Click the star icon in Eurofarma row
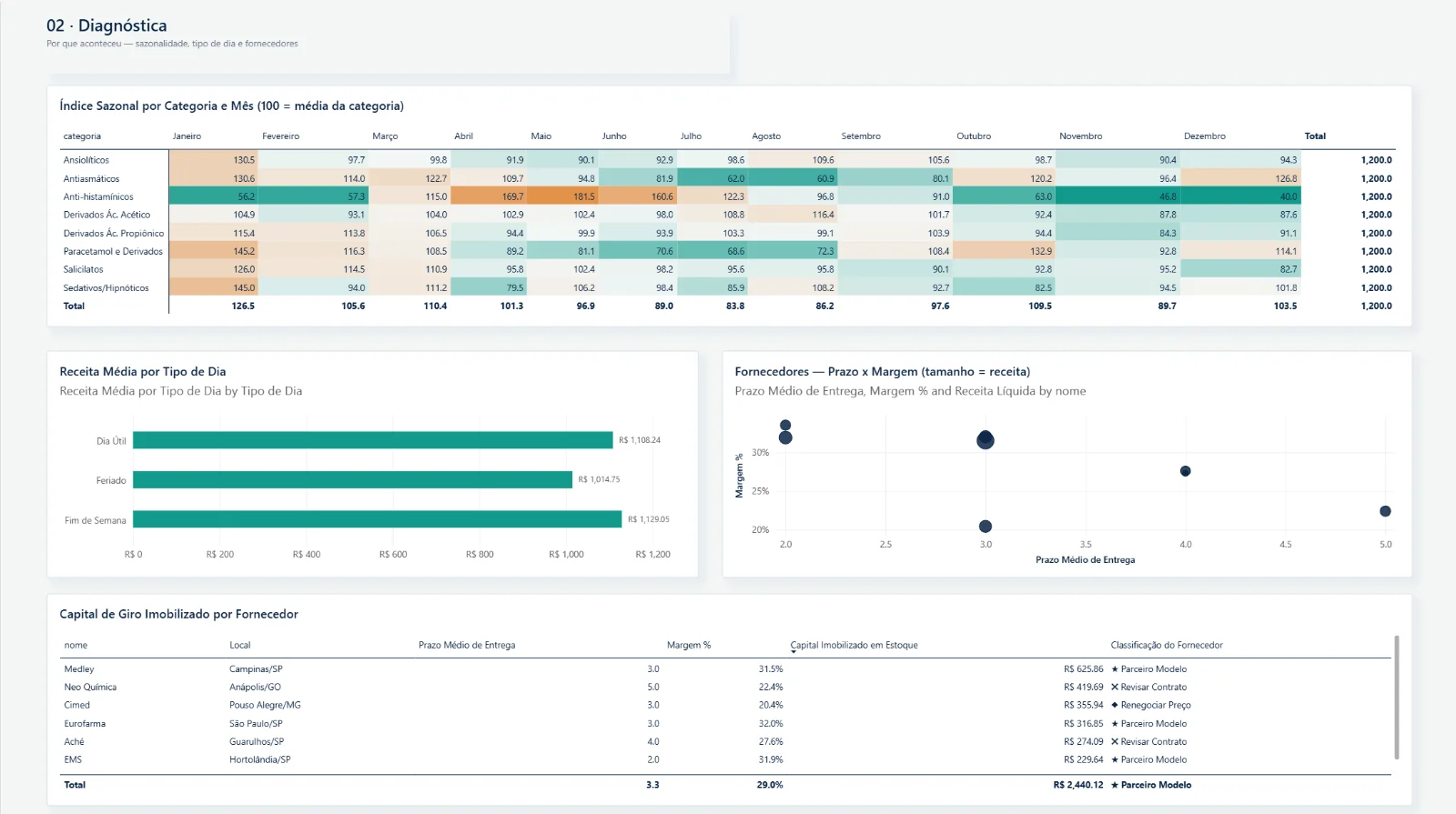This screenshot has height=814, width=1456. (1115, 724)
